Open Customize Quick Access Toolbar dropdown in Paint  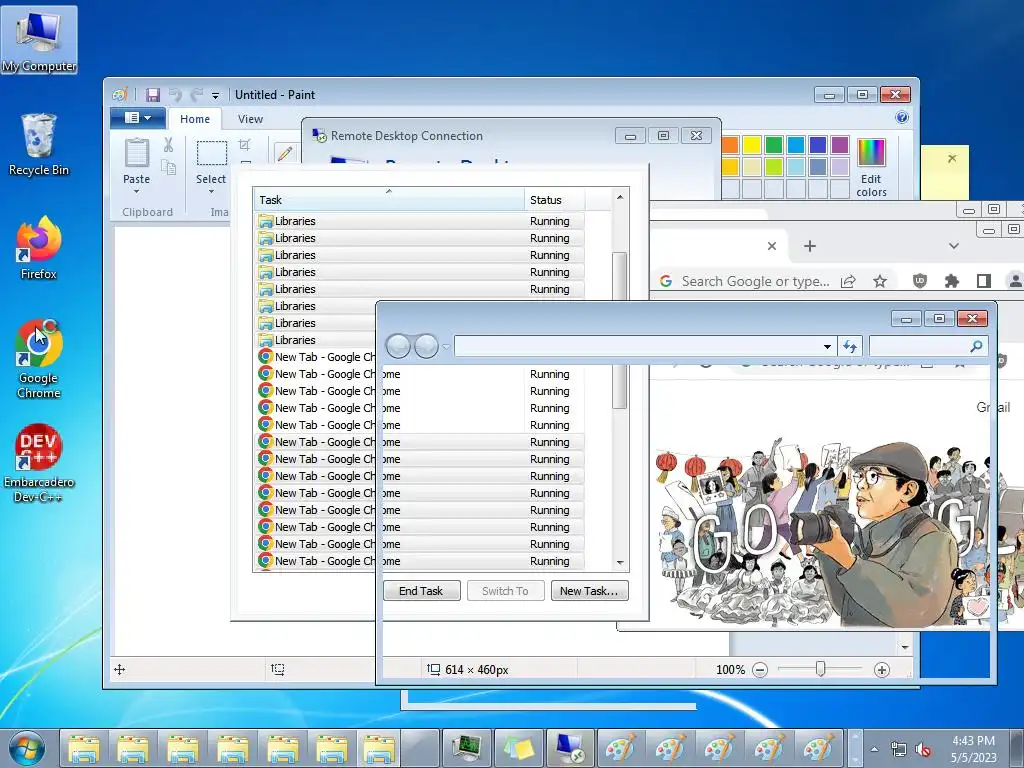[x=216, y=95]
